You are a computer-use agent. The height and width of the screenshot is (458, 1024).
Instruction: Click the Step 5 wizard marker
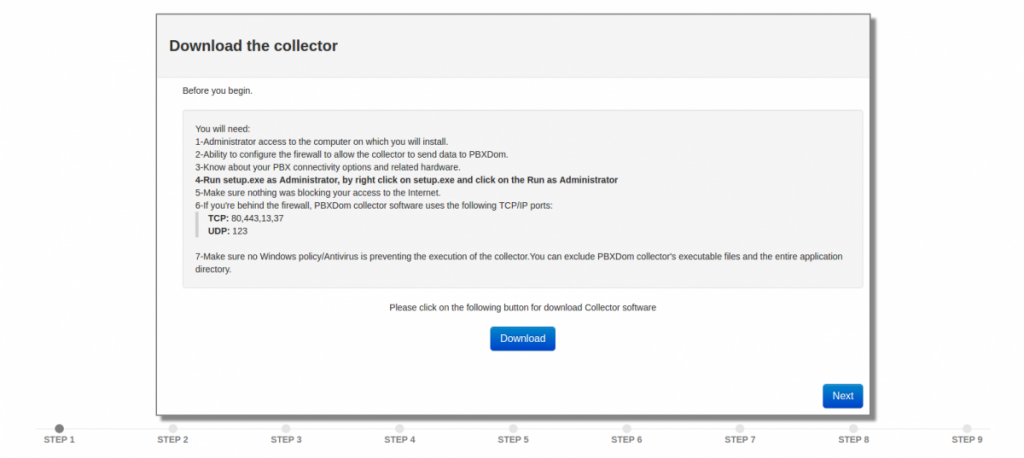(x=513, y=429)
